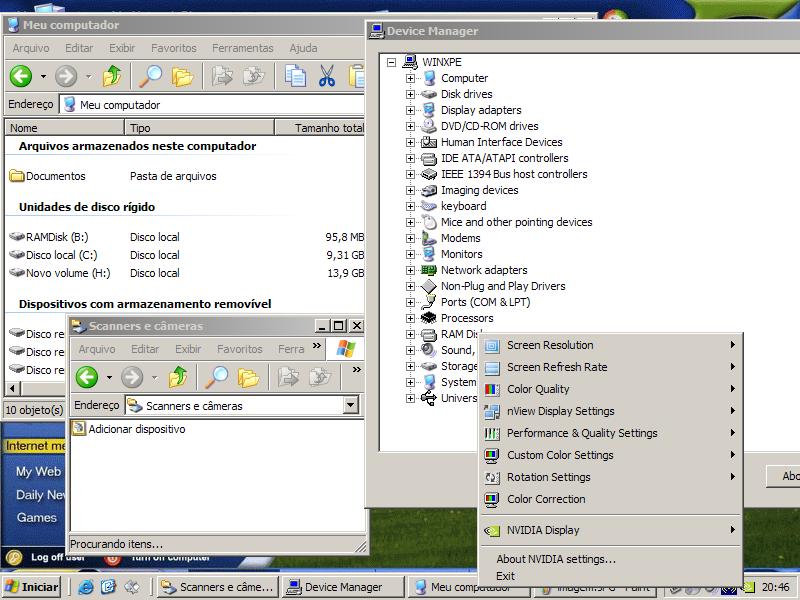Click Network adapters icon in Device Manager
The width and height of the screenshot is (800, 600).
pyautogui.click(x=429, y=270)
